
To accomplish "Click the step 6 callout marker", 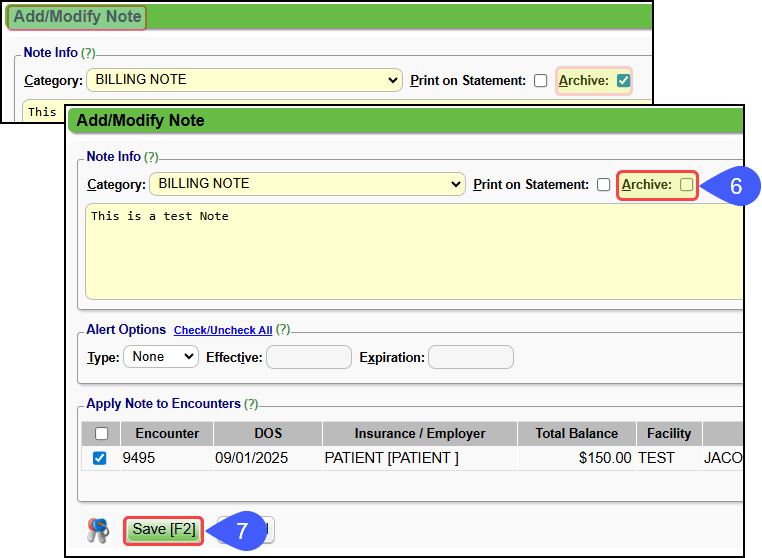I will coord(735,186).
